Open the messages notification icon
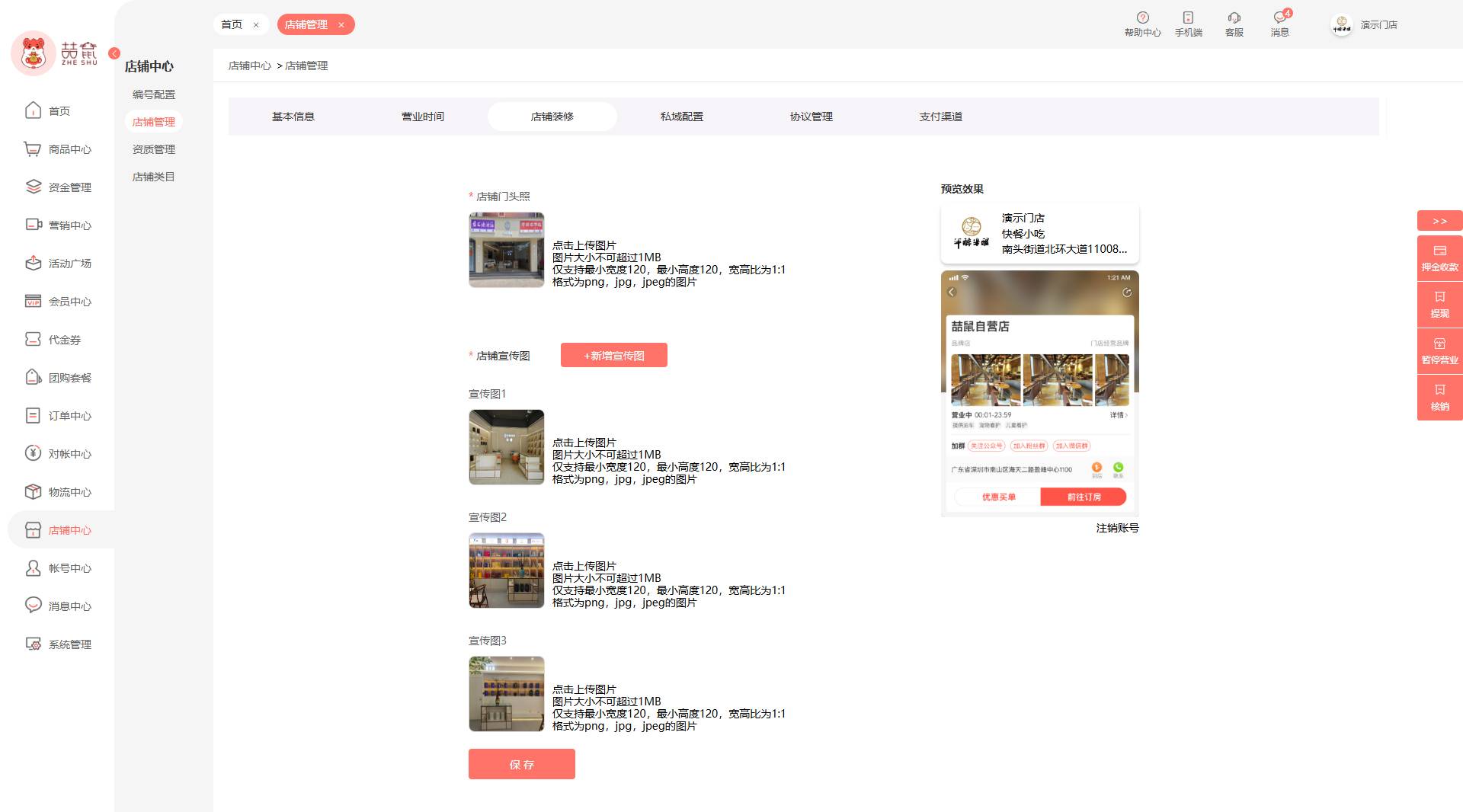1463x812 pixels. point(1280,18)
